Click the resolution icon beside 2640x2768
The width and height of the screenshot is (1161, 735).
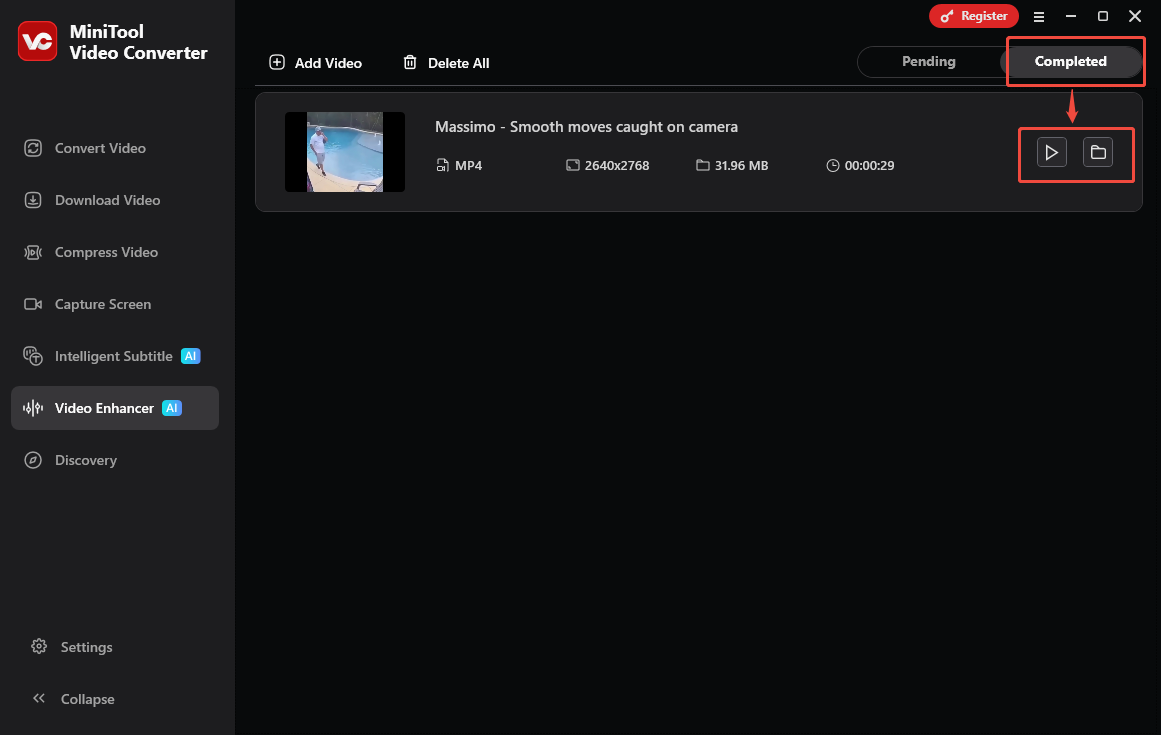572,165
